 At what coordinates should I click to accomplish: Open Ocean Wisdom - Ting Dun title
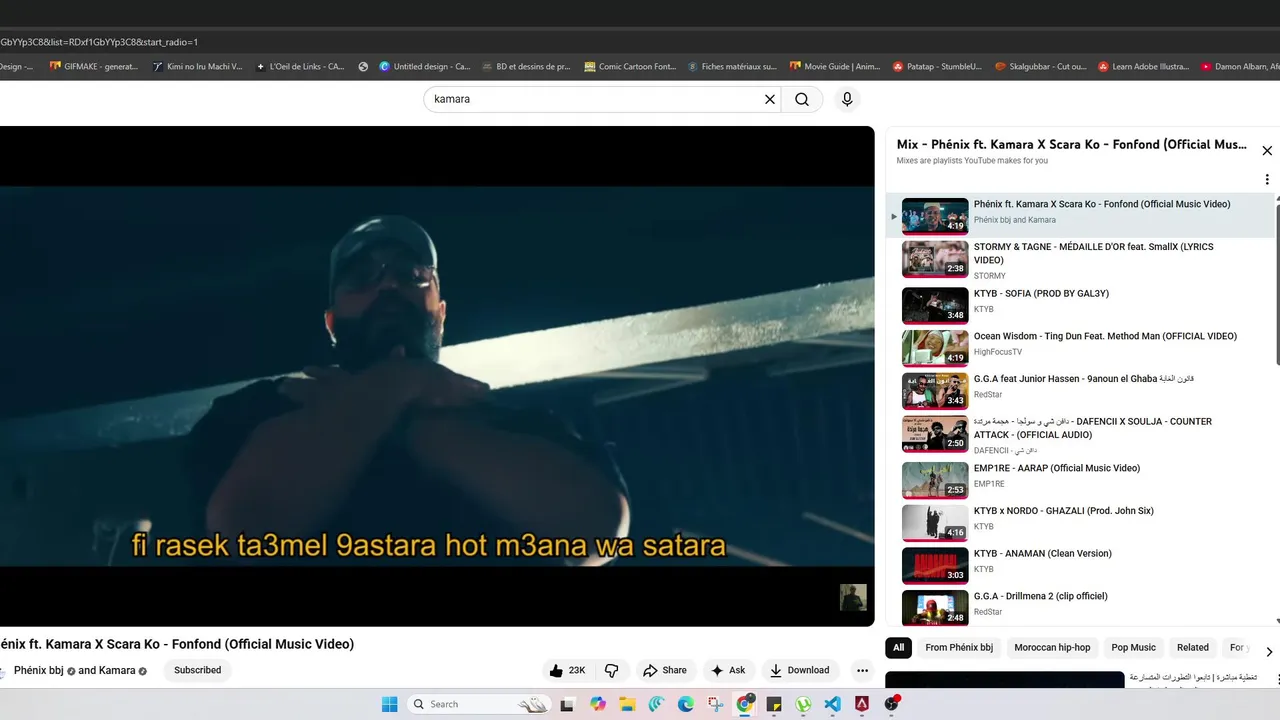[x=1105, y=336]
